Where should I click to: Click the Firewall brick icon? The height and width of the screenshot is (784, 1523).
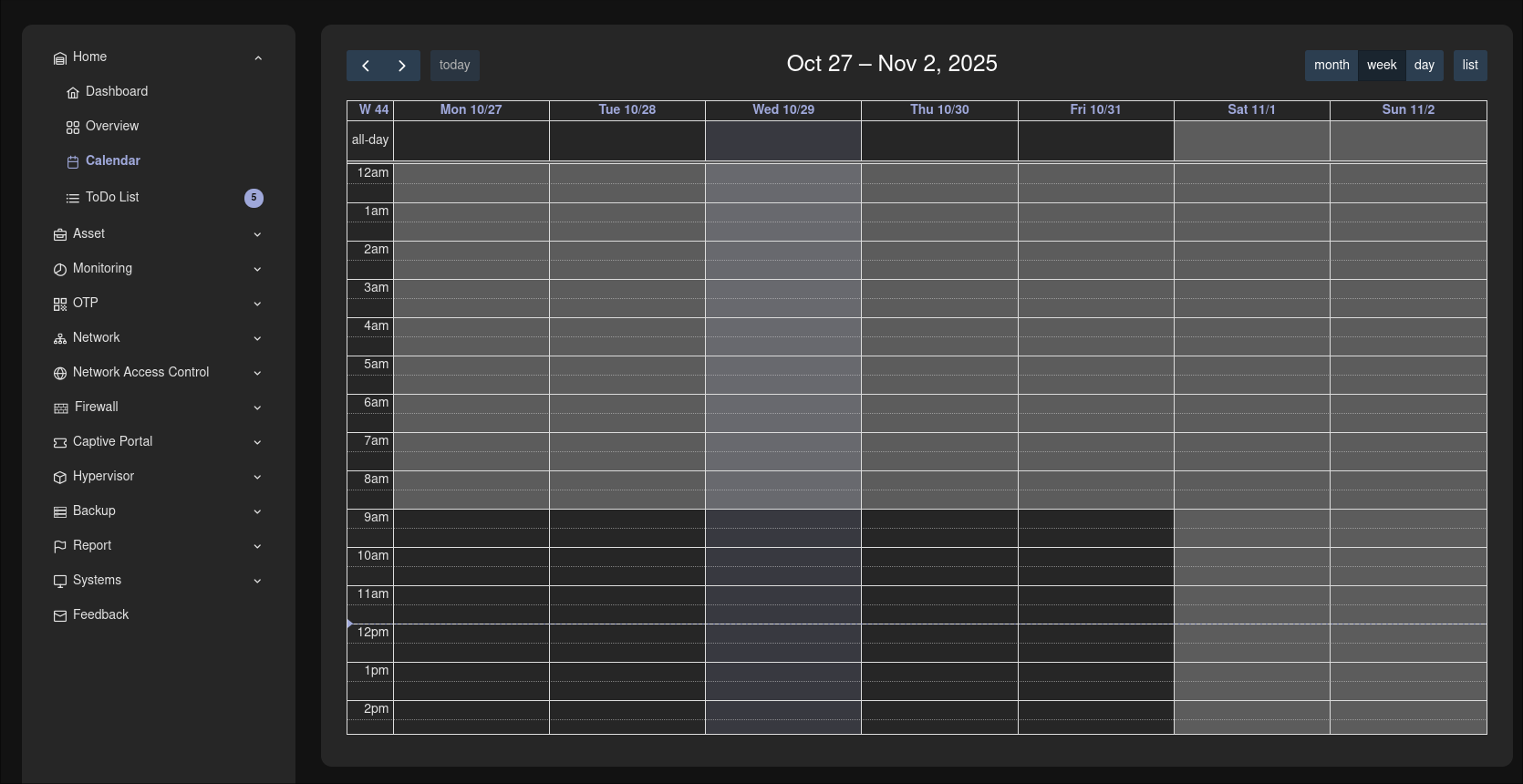(61, 407)
